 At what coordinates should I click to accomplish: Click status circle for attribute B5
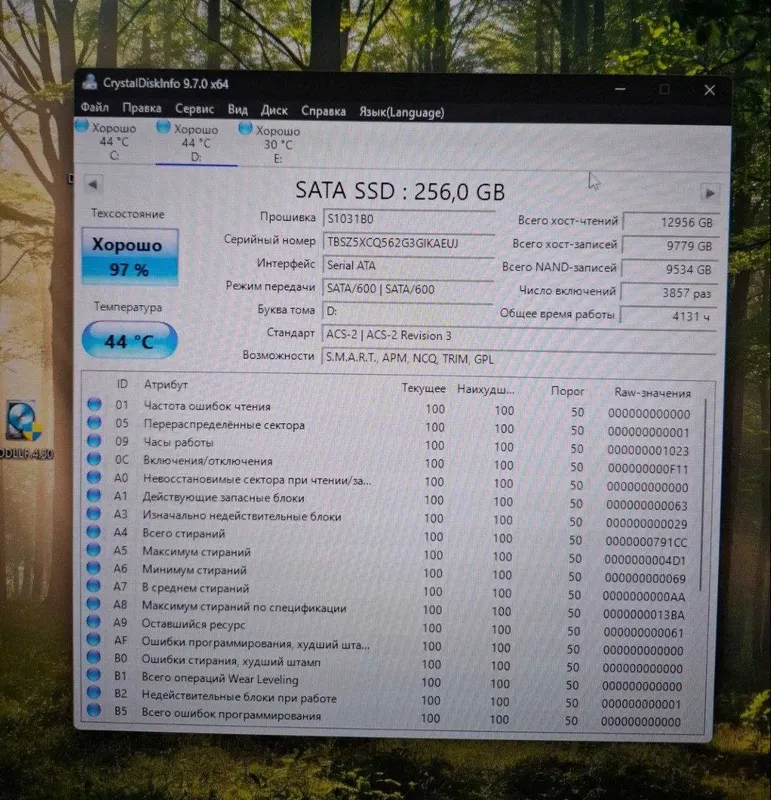(x=94, y=710)
